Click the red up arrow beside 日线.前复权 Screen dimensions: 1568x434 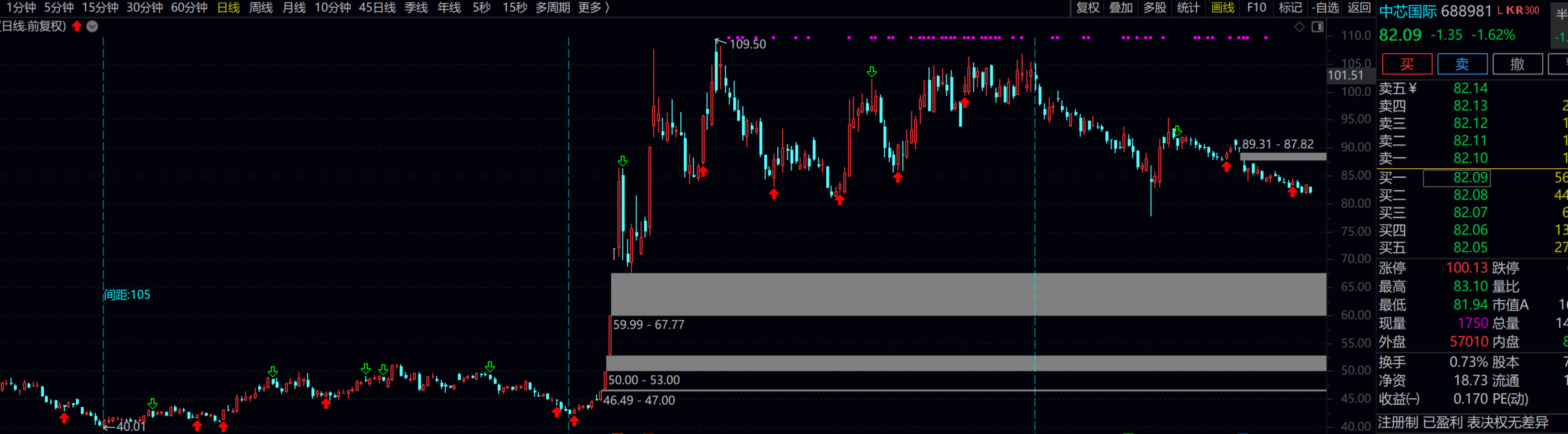(77, 27)
